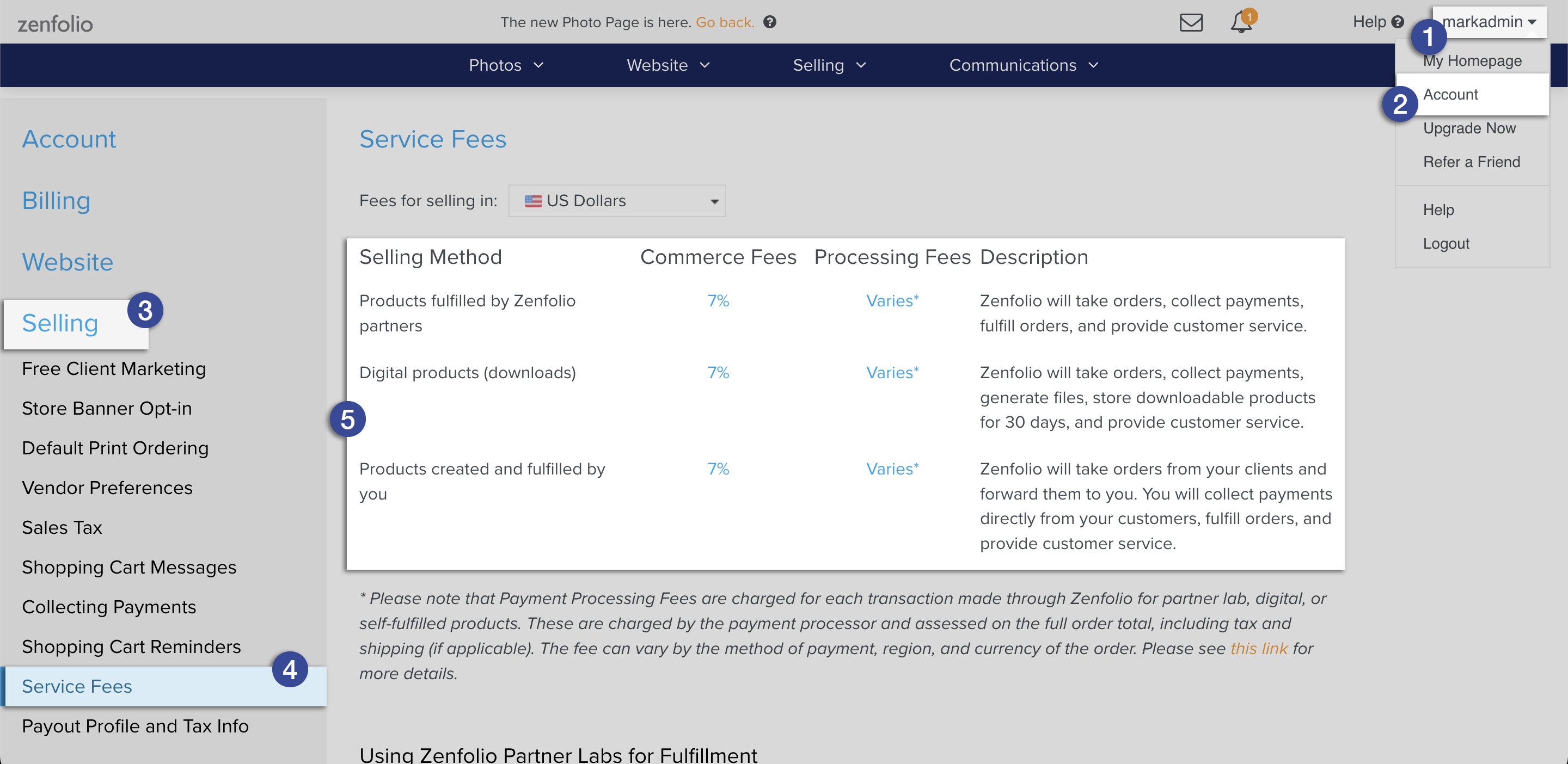
Task: Open the notifications bell icon
Action: pyautogui.click(x=1241, y=22)
